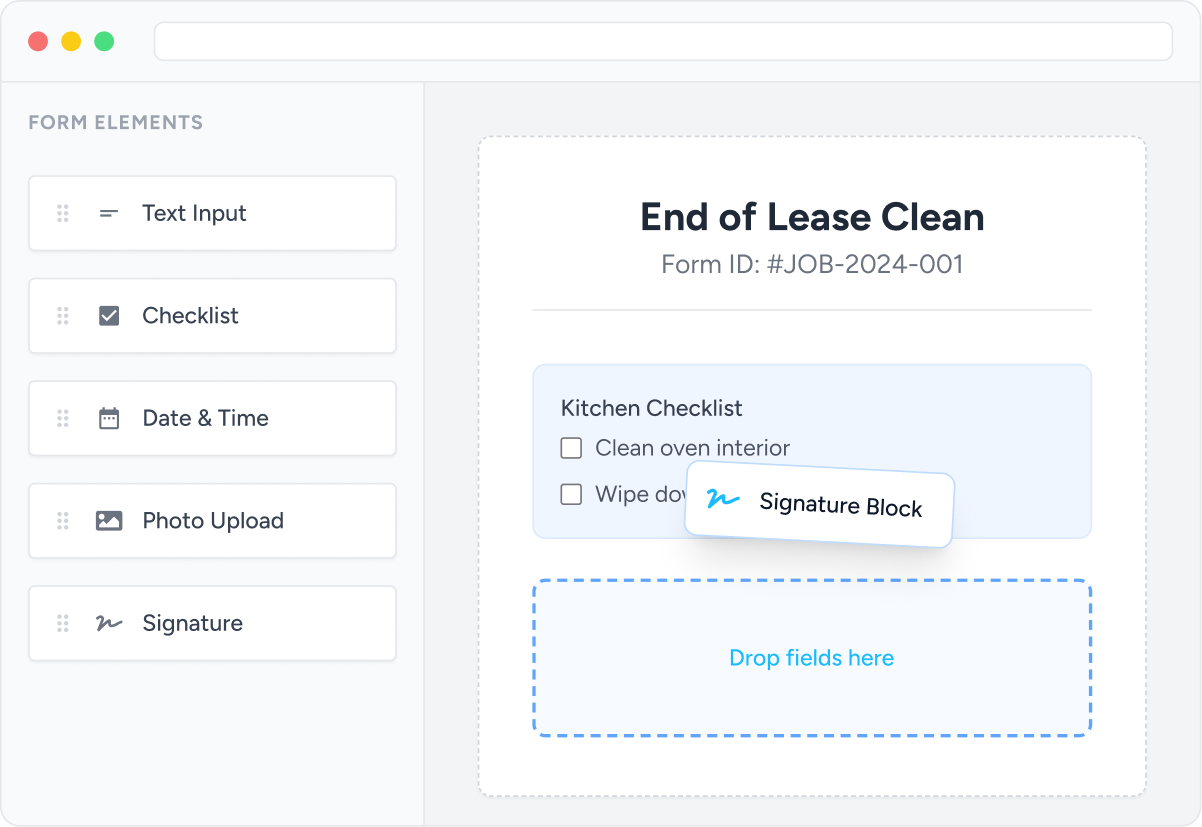Tick the second Kitchen Checklist checkbox
1202x827 pixels.
click(571, 494)
